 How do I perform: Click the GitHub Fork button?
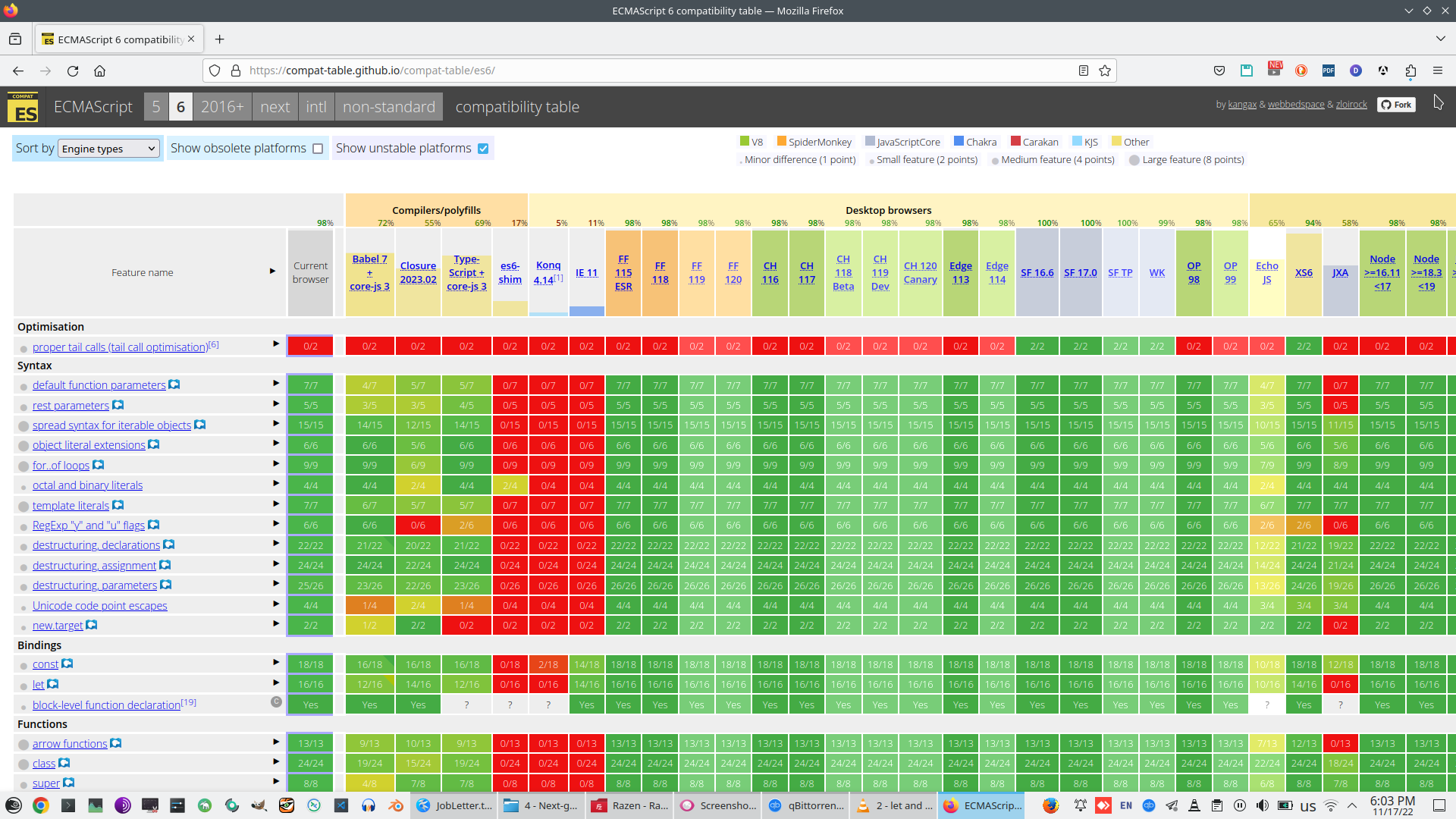(1396, 105)
